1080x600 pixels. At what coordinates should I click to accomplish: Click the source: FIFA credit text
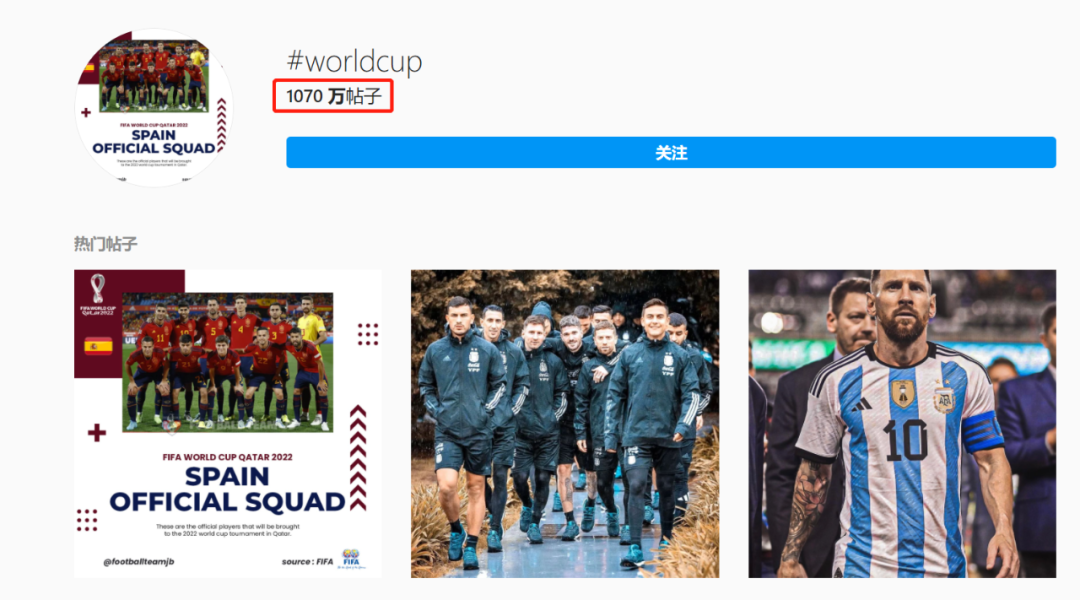[307, 561]
